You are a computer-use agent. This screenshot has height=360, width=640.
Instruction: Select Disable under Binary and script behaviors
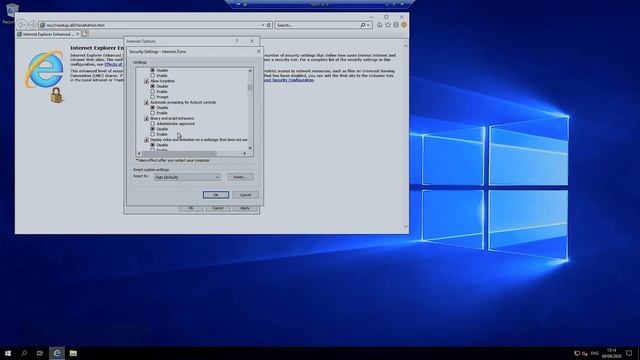(152, 129)
